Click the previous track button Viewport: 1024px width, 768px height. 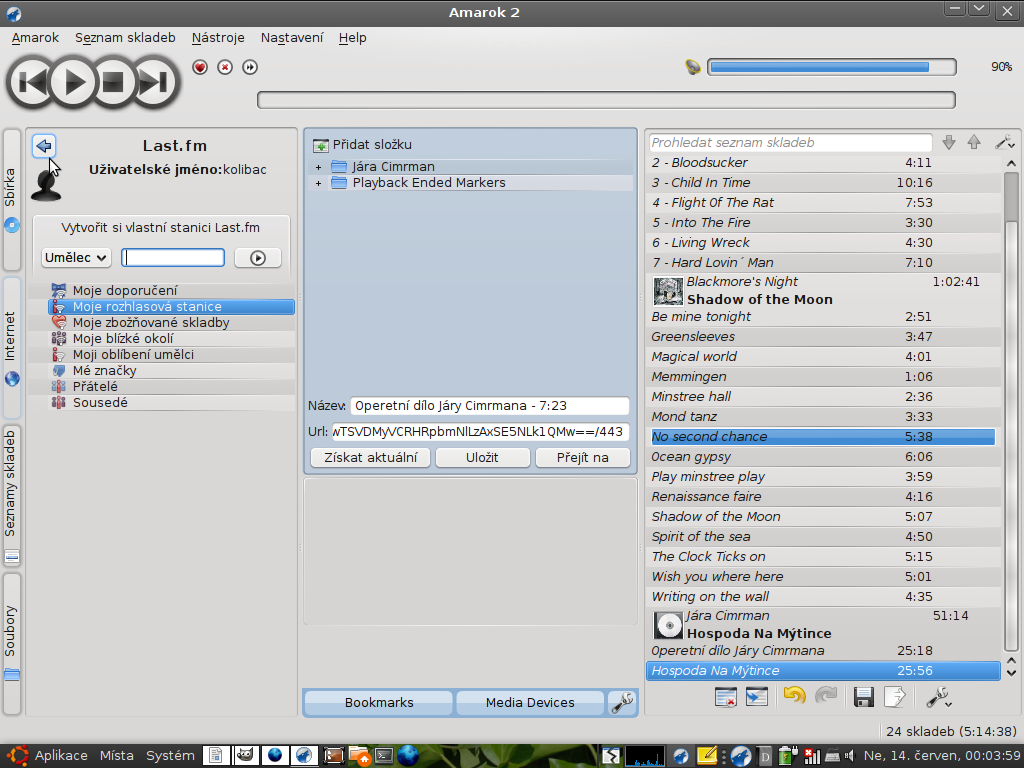coord(31,82)
